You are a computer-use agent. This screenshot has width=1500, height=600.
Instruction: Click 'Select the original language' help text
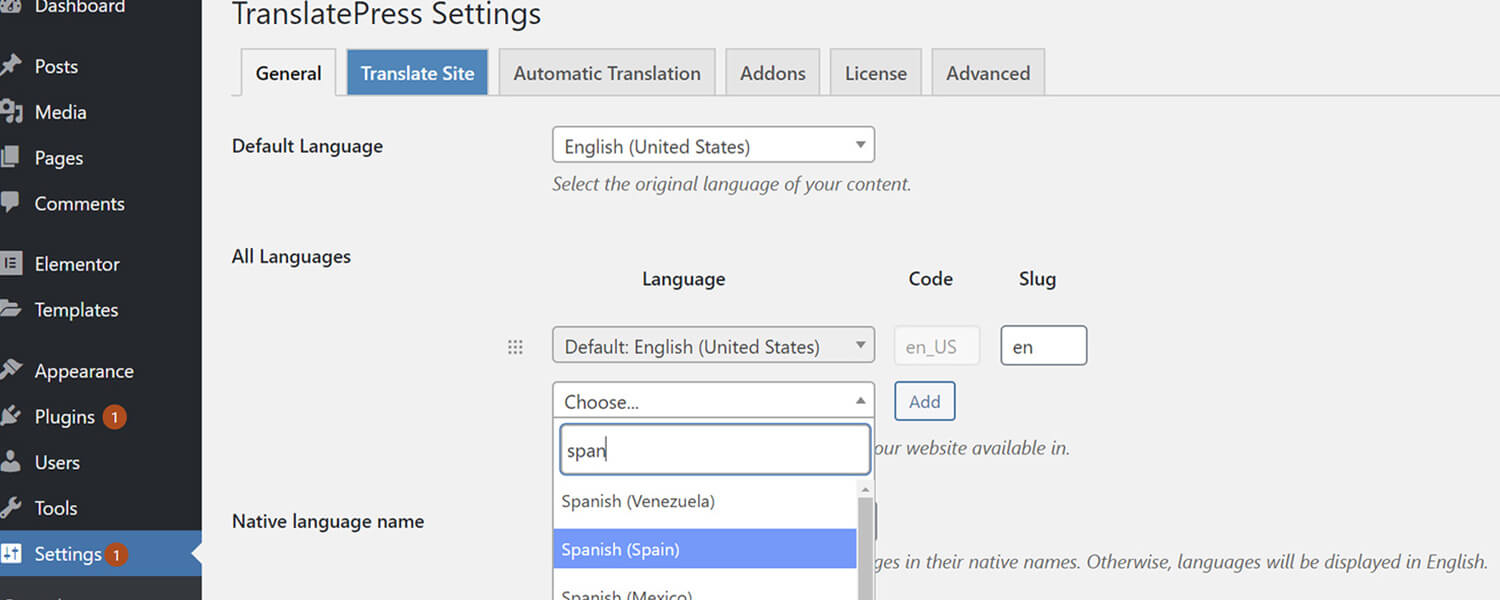pyautogui.click(x=732, y=184)
